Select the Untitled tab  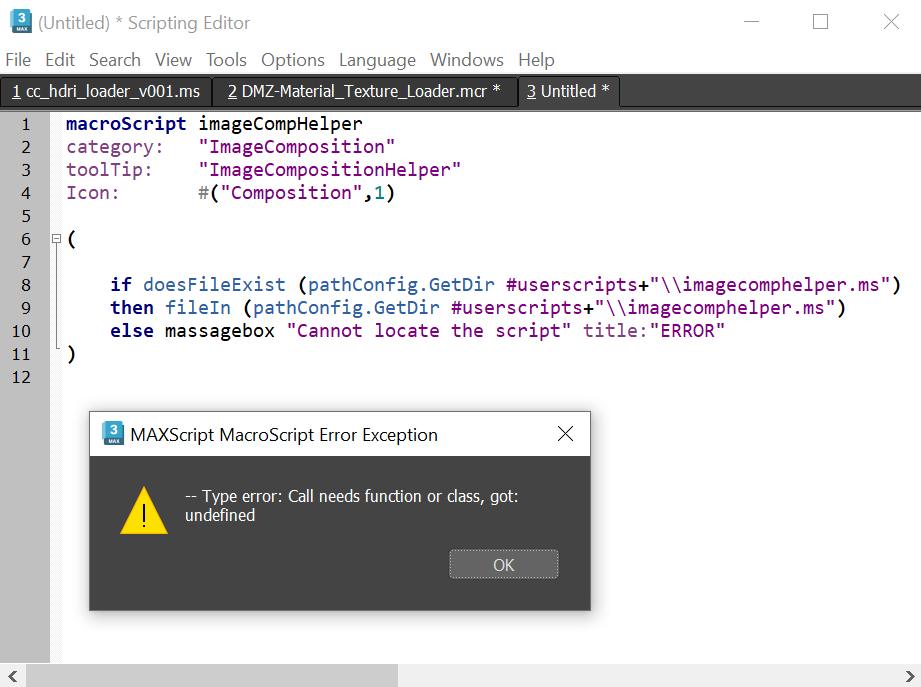coord(568,92)
